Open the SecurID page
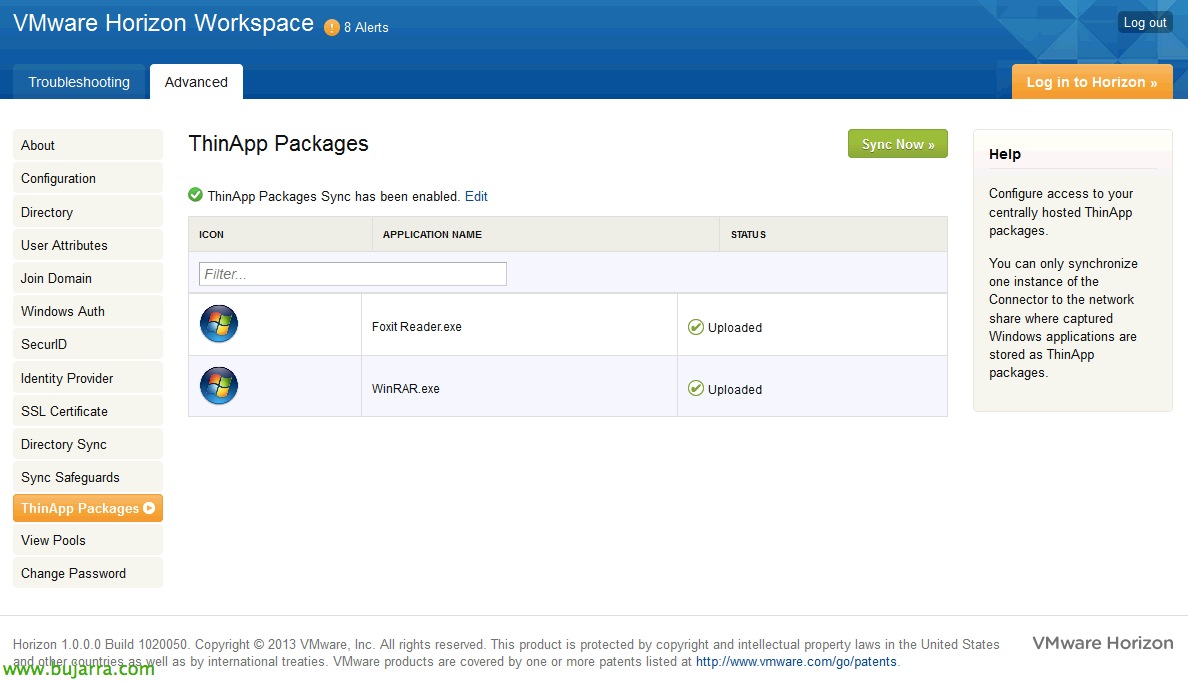The image size is (1188, 682). click(88, 344)
